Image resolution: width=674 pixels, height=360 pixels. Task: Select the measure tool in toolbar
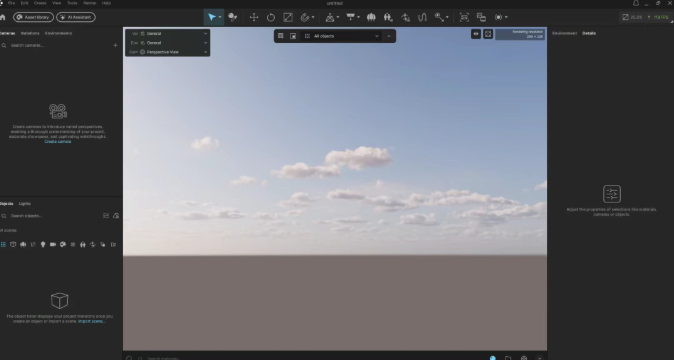click(x=439, y=17)
